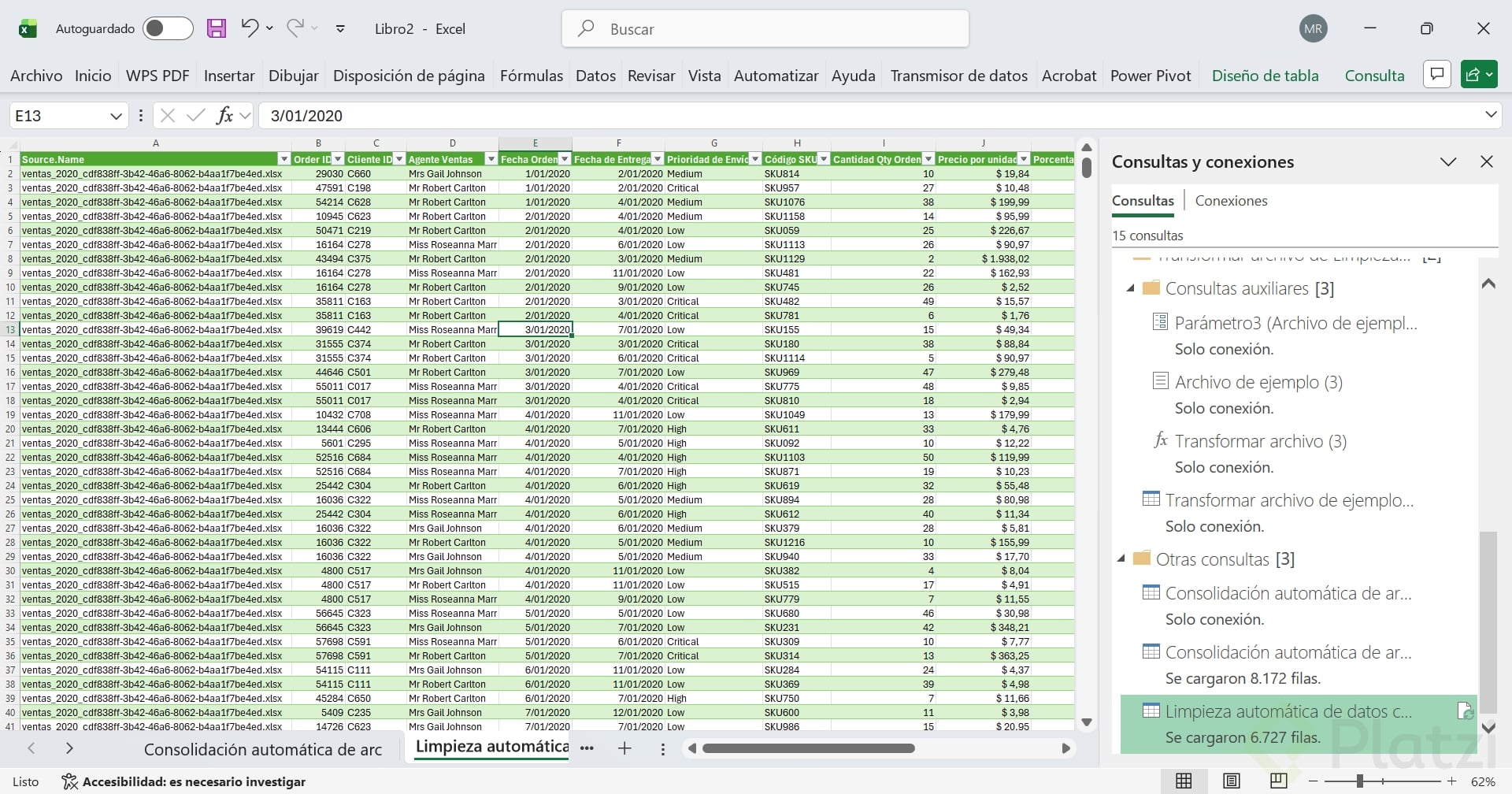Click the Save icon in title bar

pos(216,29)
